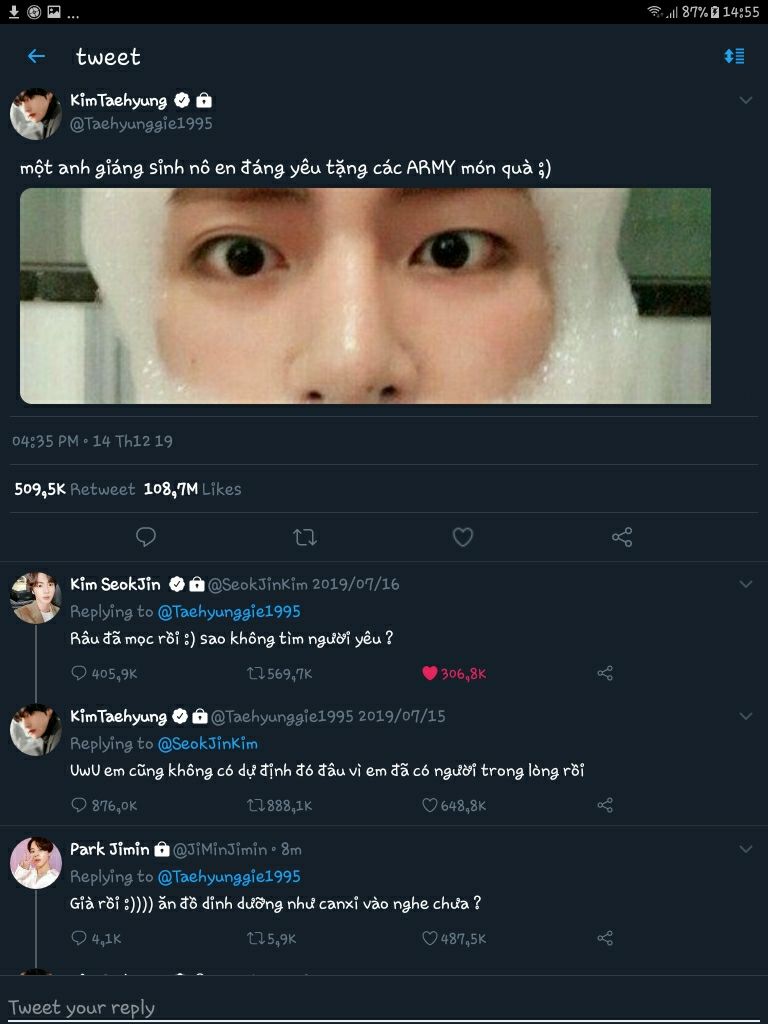Screen dimensions: 768x1024
Task: Reply to the main tweet
Action: pyautogui.click(x=146, y=538)
